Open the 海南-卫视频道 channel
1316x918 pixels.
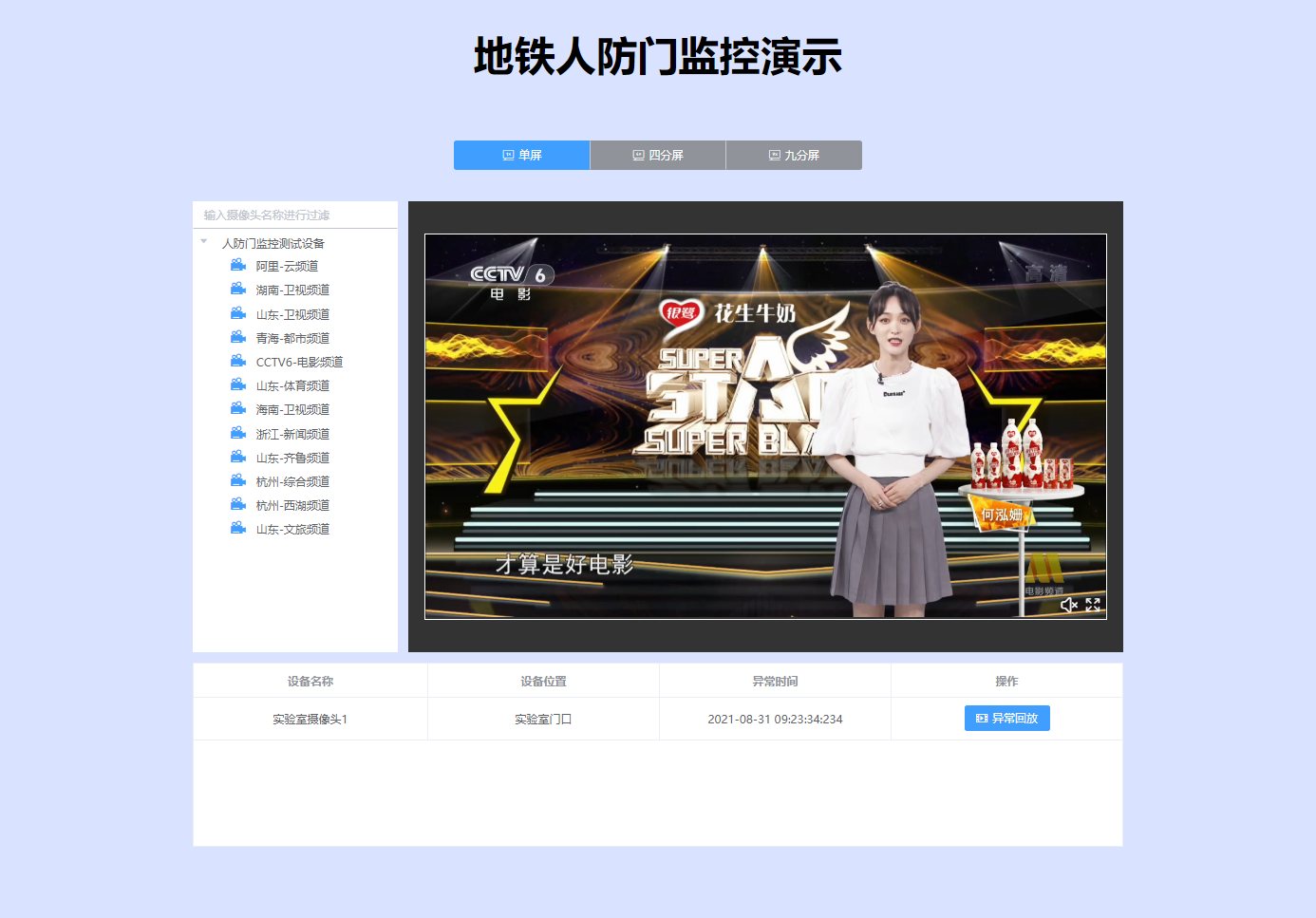click(x=292, y=410)
